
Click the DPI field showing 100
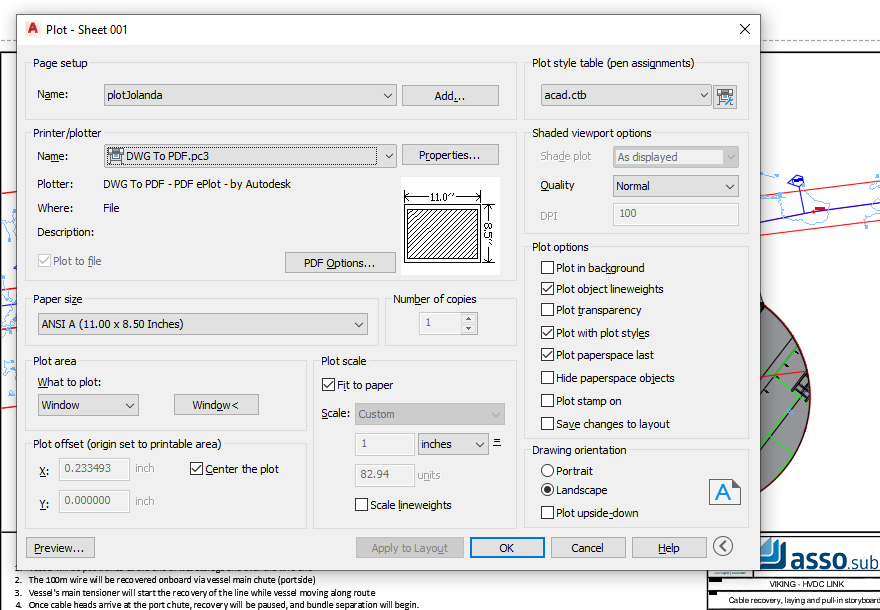pos(676,214)
